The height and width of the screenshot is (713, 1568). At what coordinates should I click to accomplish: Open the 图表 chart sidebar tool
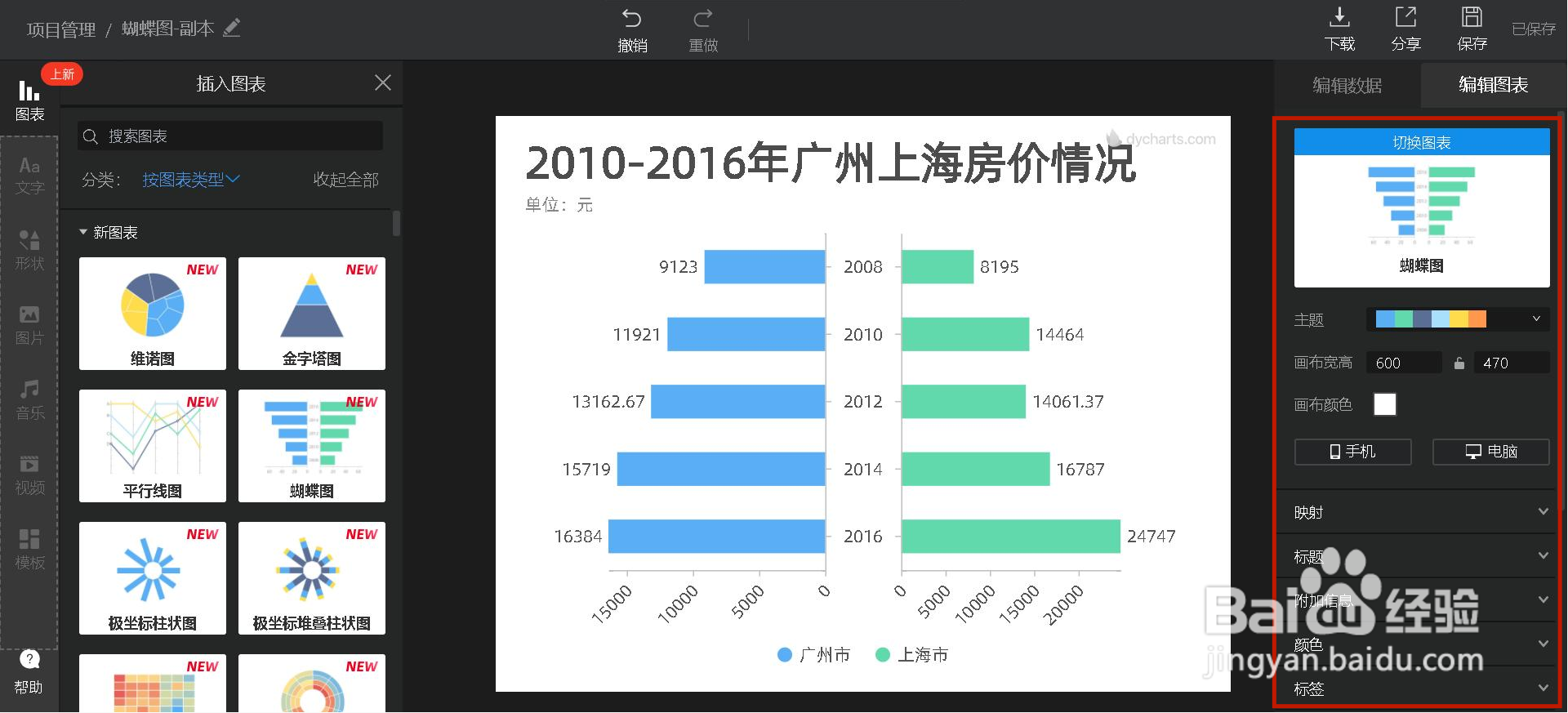tap(29, 100)
